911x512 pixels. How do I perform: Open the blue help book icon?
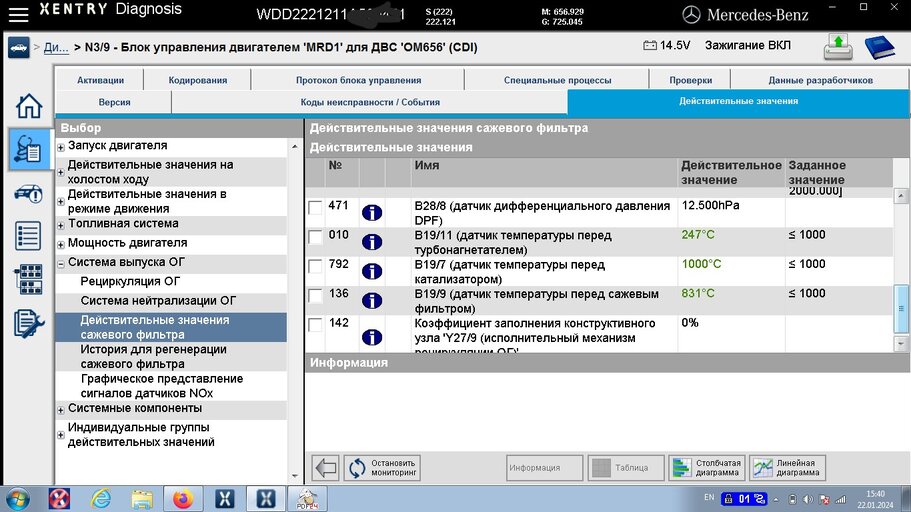tap(879, 47)
